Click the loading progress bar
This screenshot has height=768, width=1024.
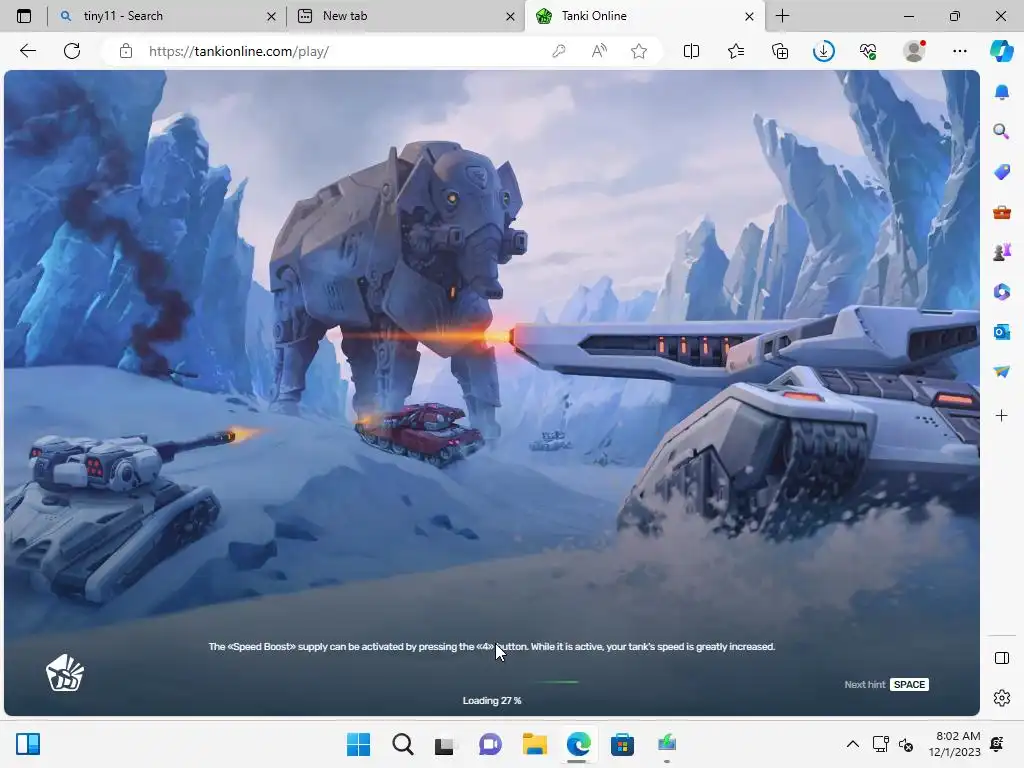click(491, 682)
